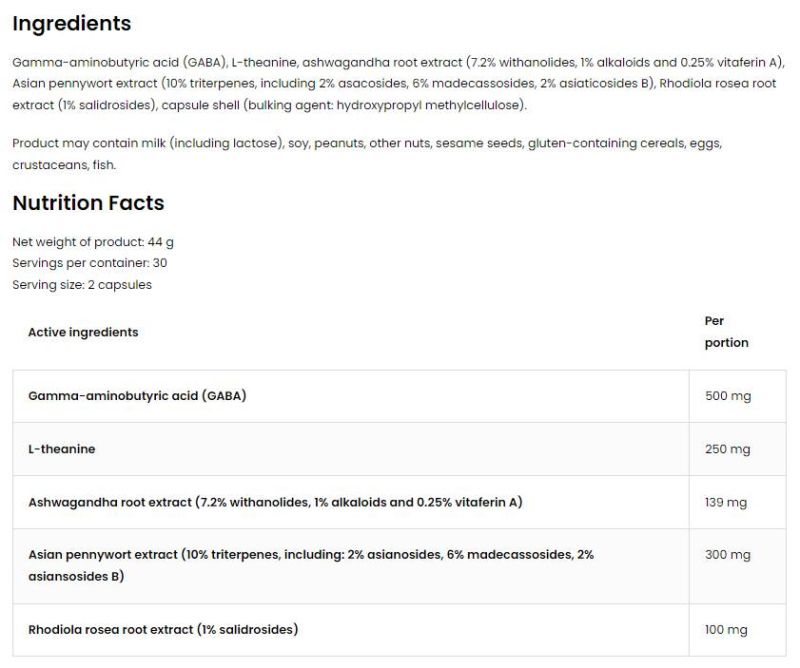800x668 pixels.
Task: Select the L-theanine table row label
Action: tap(62, 449)
